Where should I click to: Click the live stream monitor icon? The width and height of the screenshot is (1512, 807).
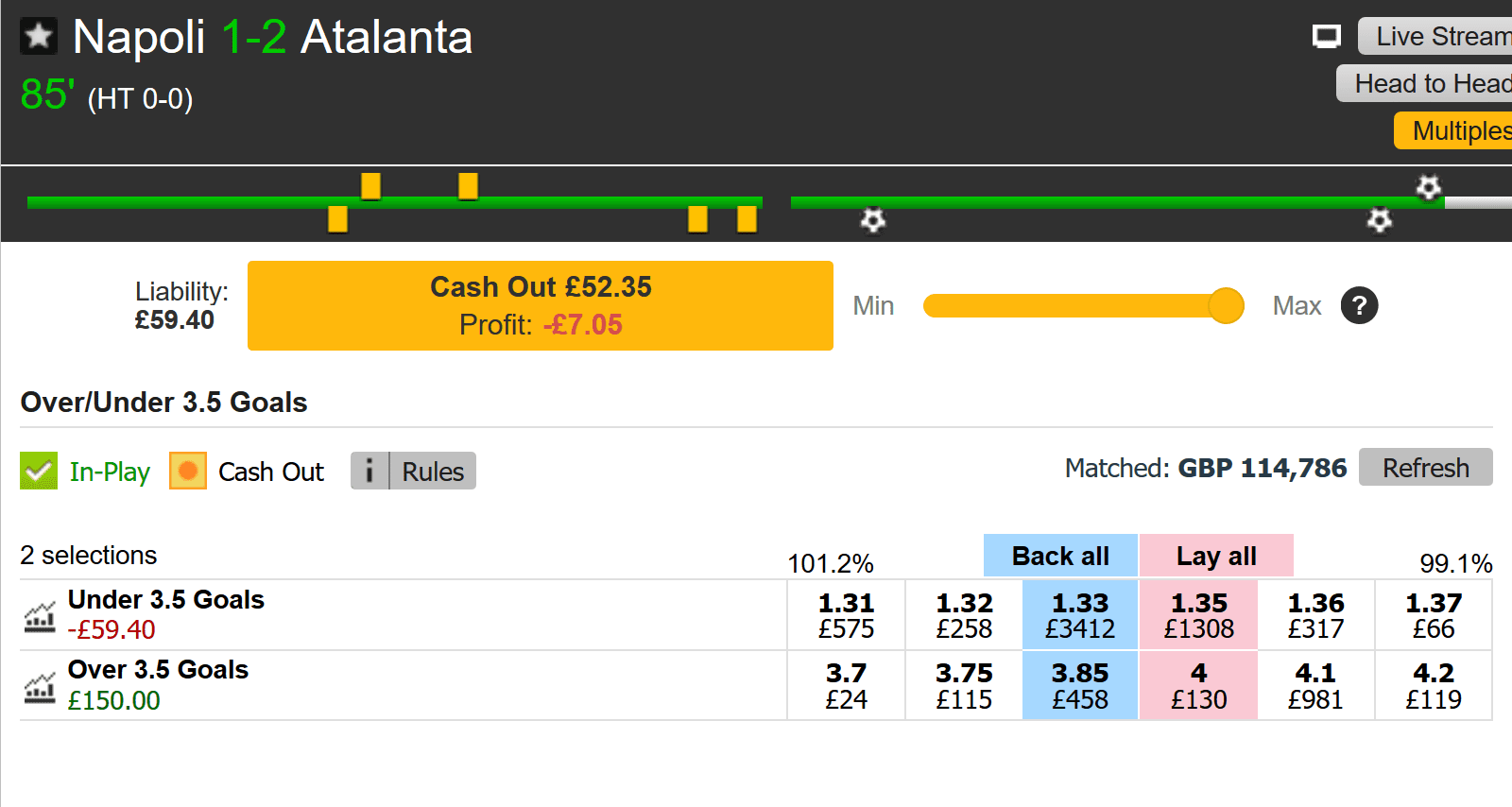click(x=1327, y=37)
